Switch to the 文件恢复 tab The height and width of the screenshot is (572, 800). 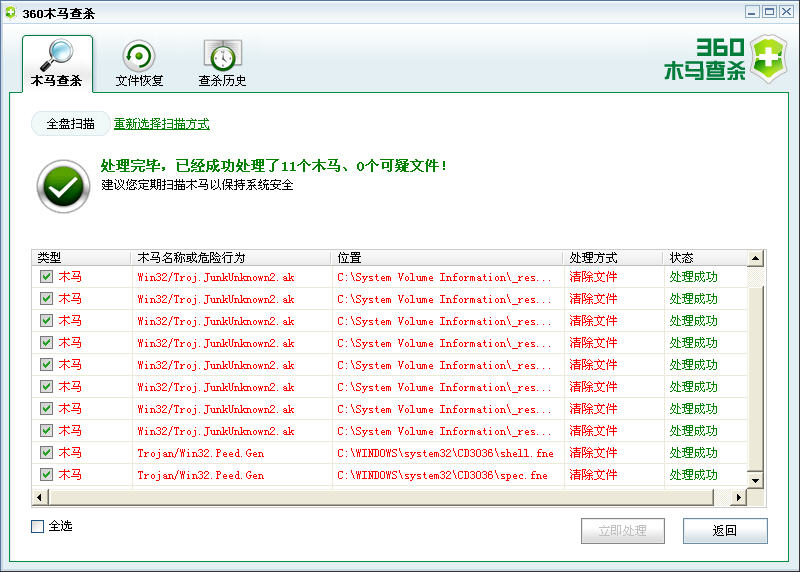click(139, 63)
